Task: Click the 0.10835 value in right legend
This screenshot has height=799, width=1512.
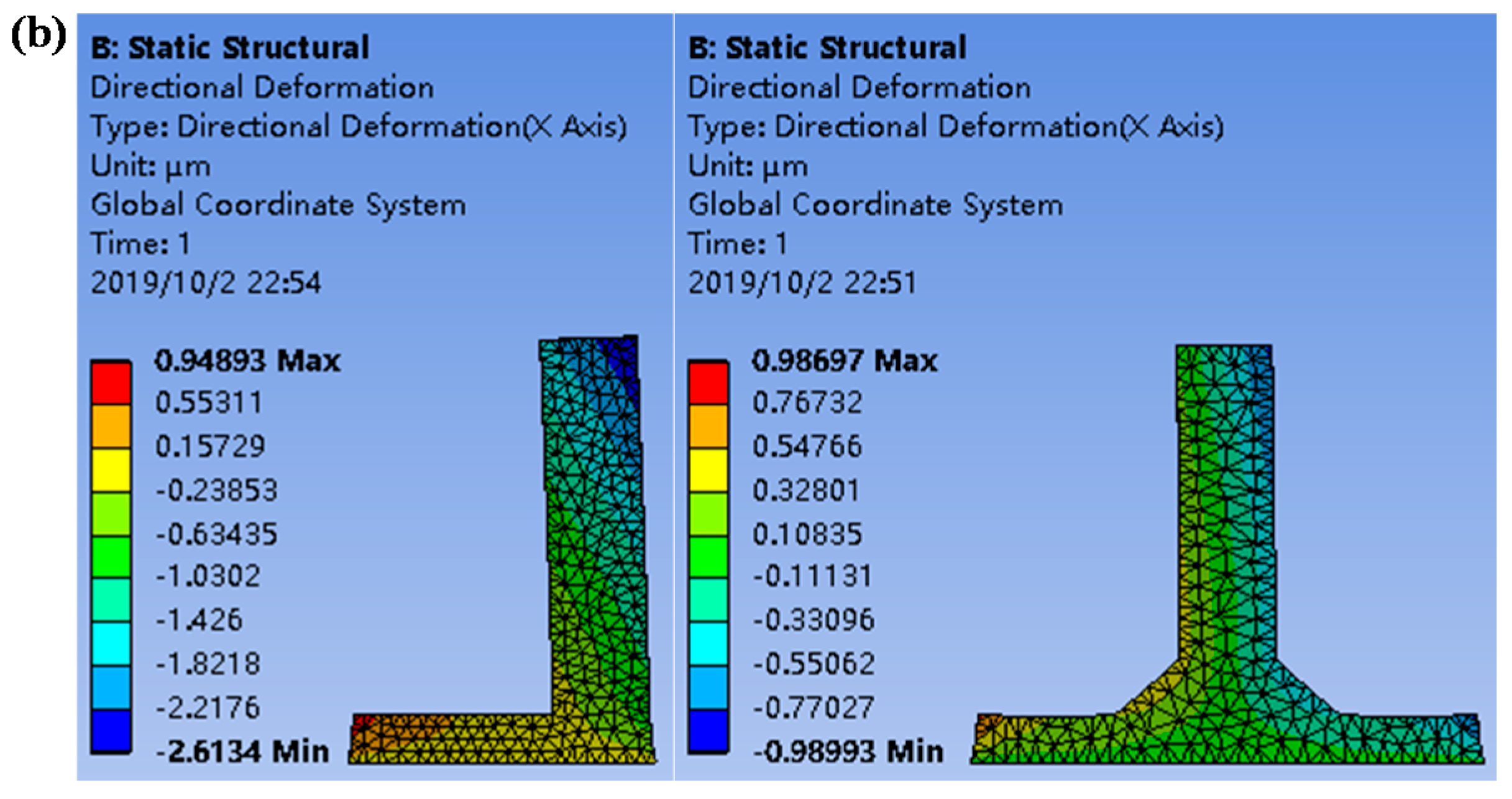Action: pos(807,534)
